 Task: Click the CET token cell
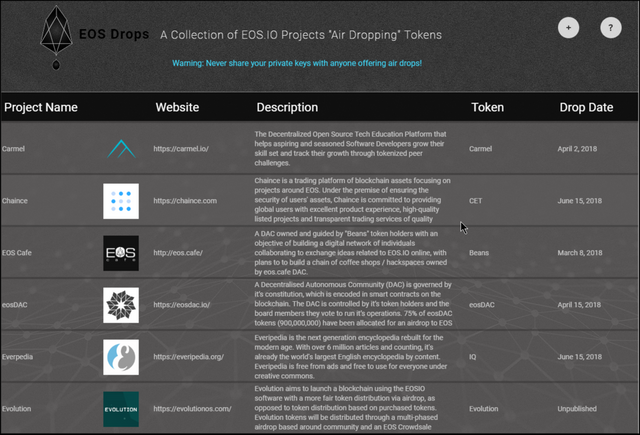[476, 201]
